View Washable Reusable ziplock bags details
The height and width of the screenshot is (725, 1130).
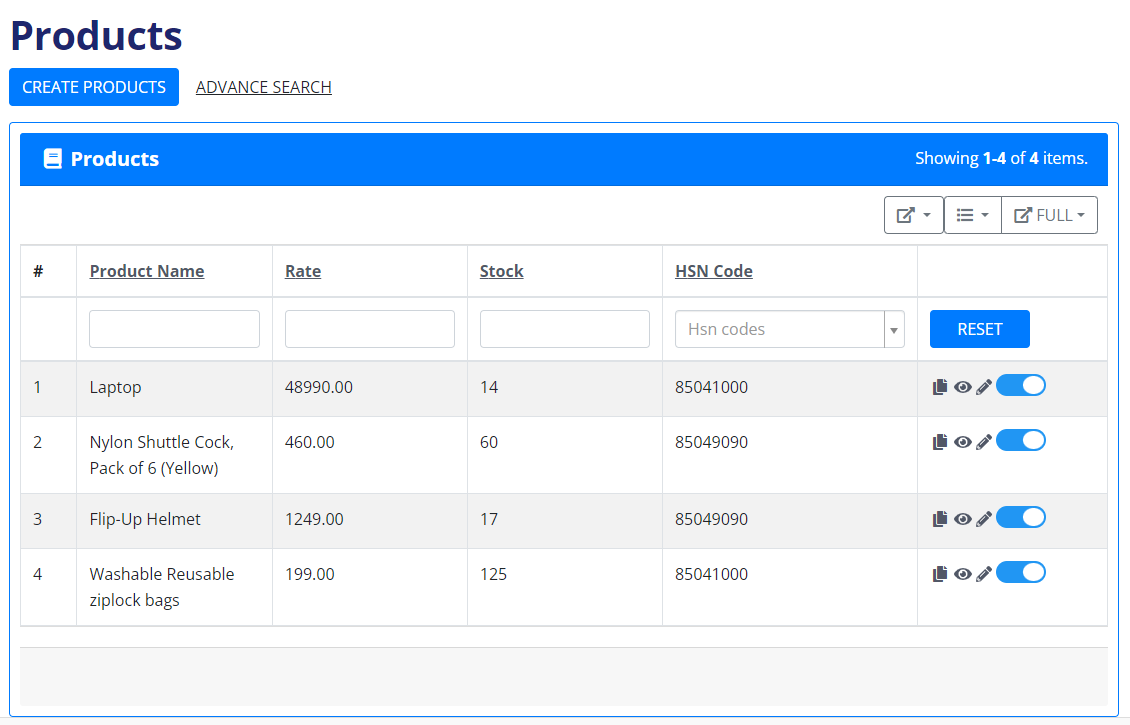pos(963,574)
